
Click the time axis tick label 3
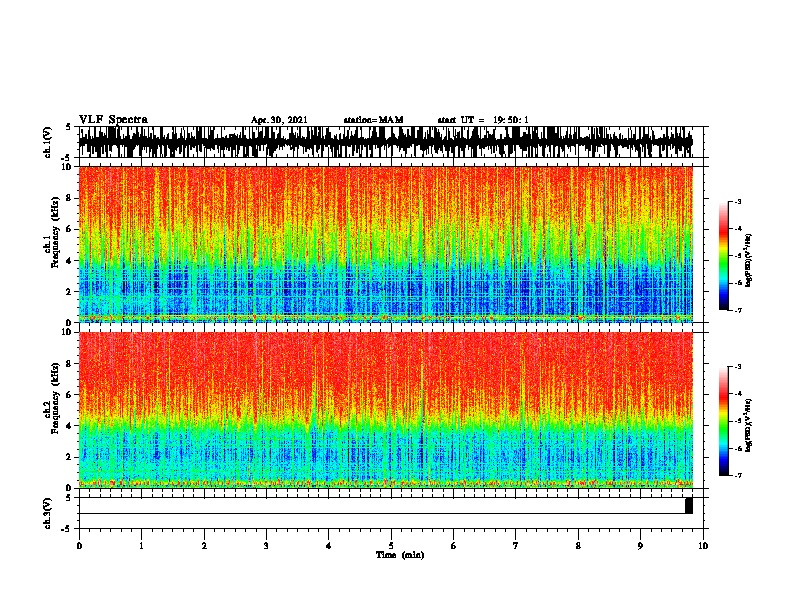click(266, 546)
